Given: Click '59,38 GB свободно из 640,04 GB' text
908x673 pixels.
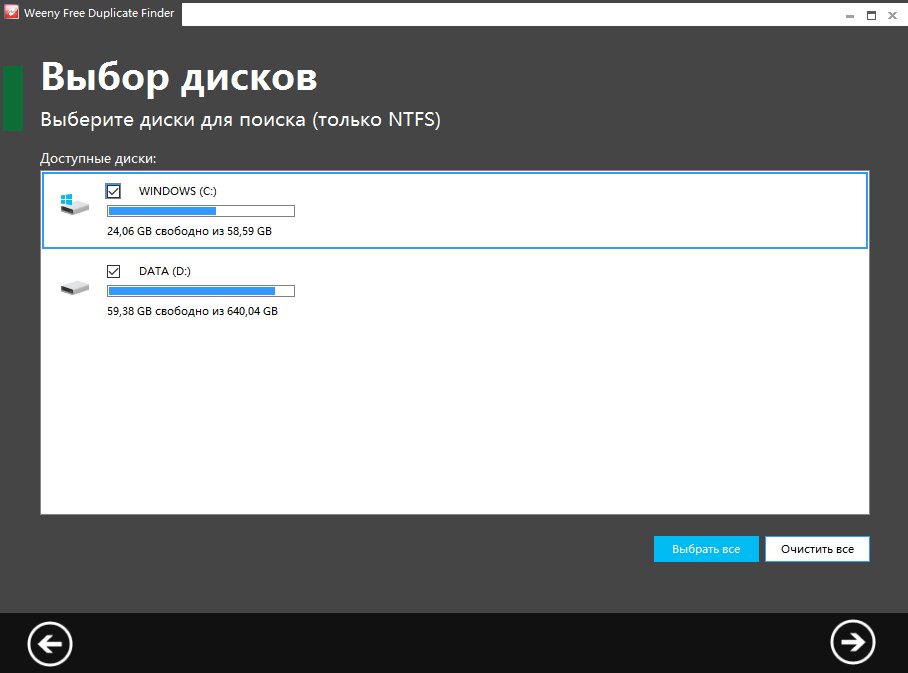Looking at the screenshot, I should 192,311.
